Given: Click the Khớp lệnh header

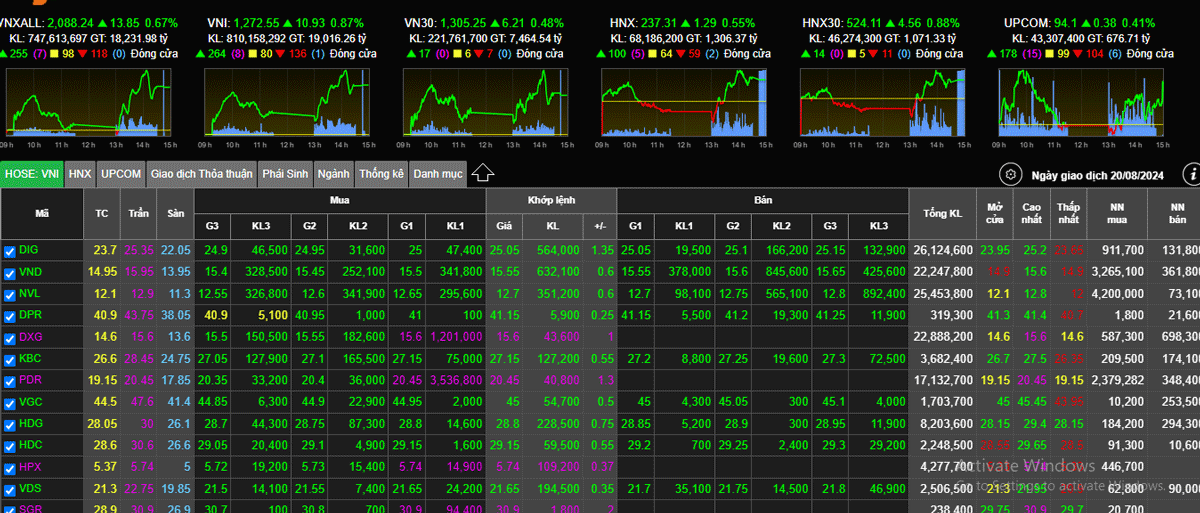Looking at the screenshot, I should coord(551,200).
